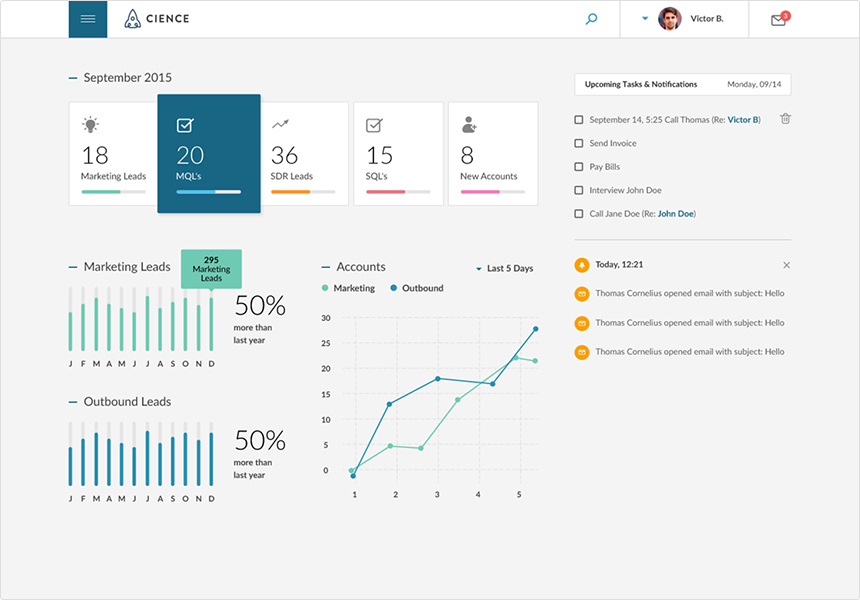Click the lightbulb icon on Marketing Leads card
The image size is (860, 600).
coord(90,125)
